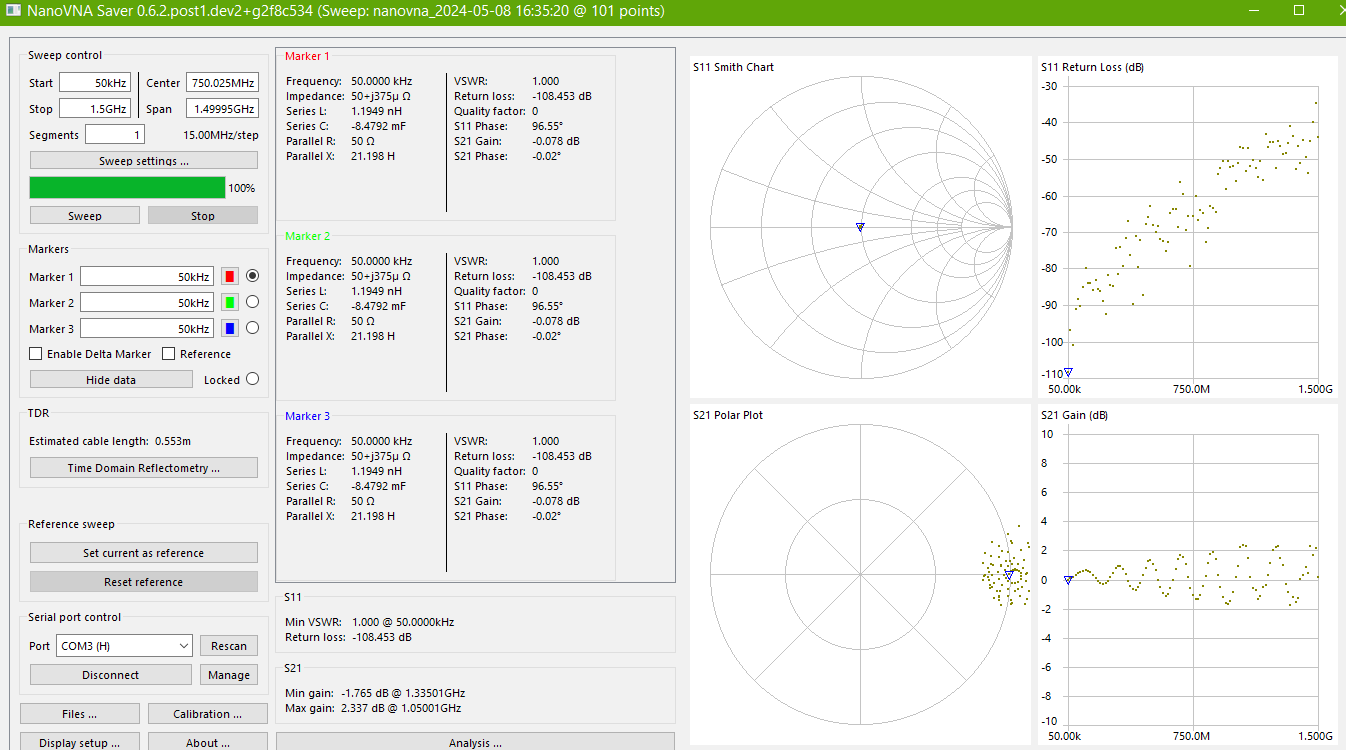Open the Manage device dialog
This screenshot has height=750, width=1346.
[229, 675]
